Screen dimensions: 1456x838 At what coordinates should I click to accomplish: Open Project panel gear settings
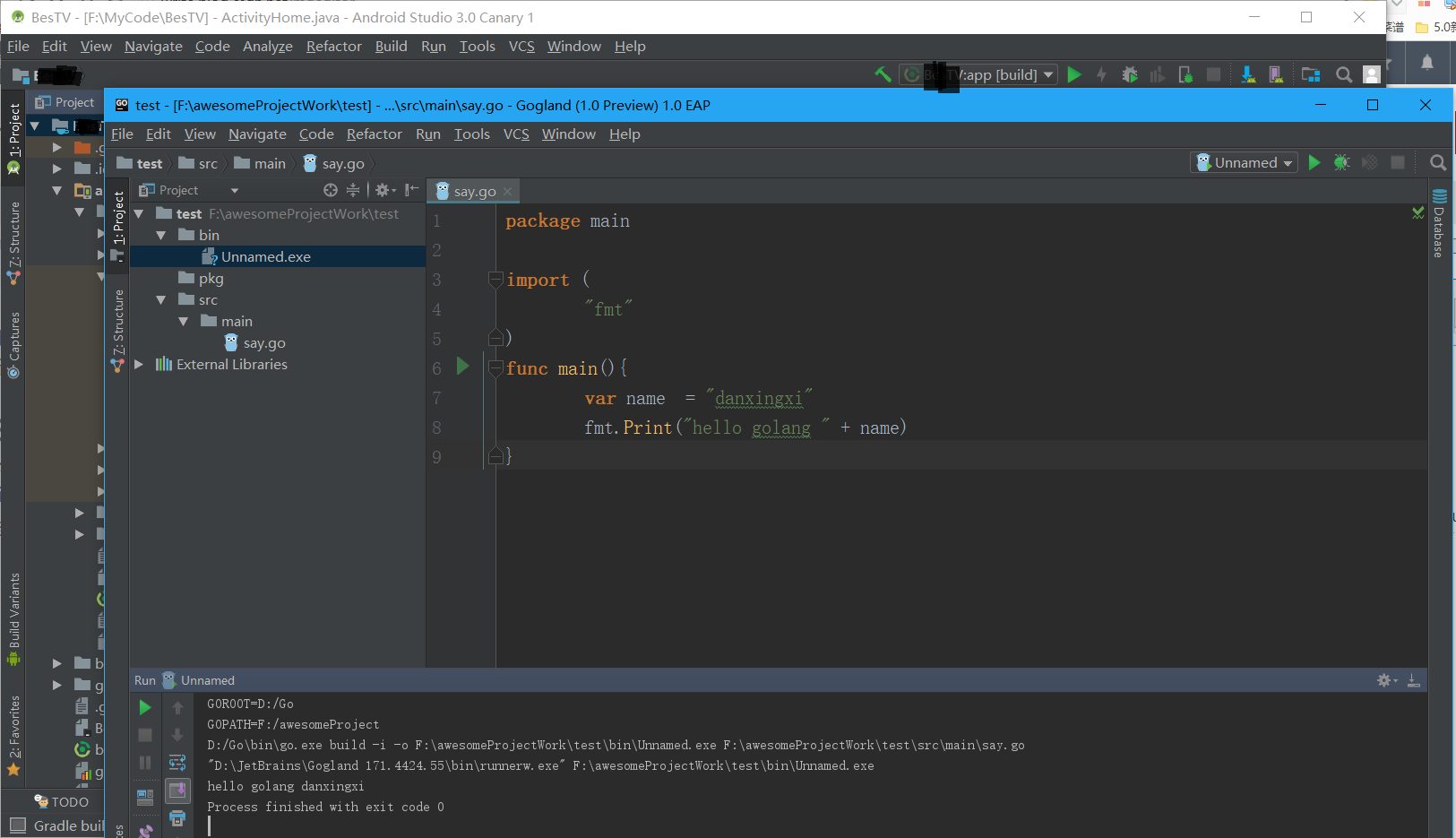point(384,190)
